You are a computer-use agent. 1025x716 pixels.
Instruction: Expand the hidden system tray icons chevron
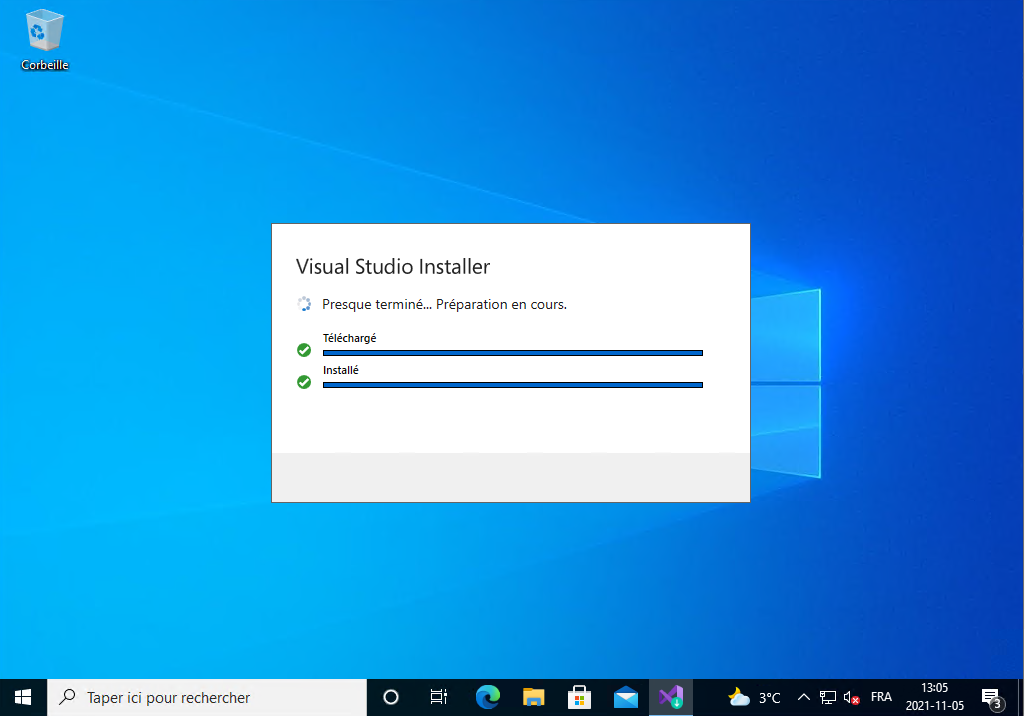(803, 697)
